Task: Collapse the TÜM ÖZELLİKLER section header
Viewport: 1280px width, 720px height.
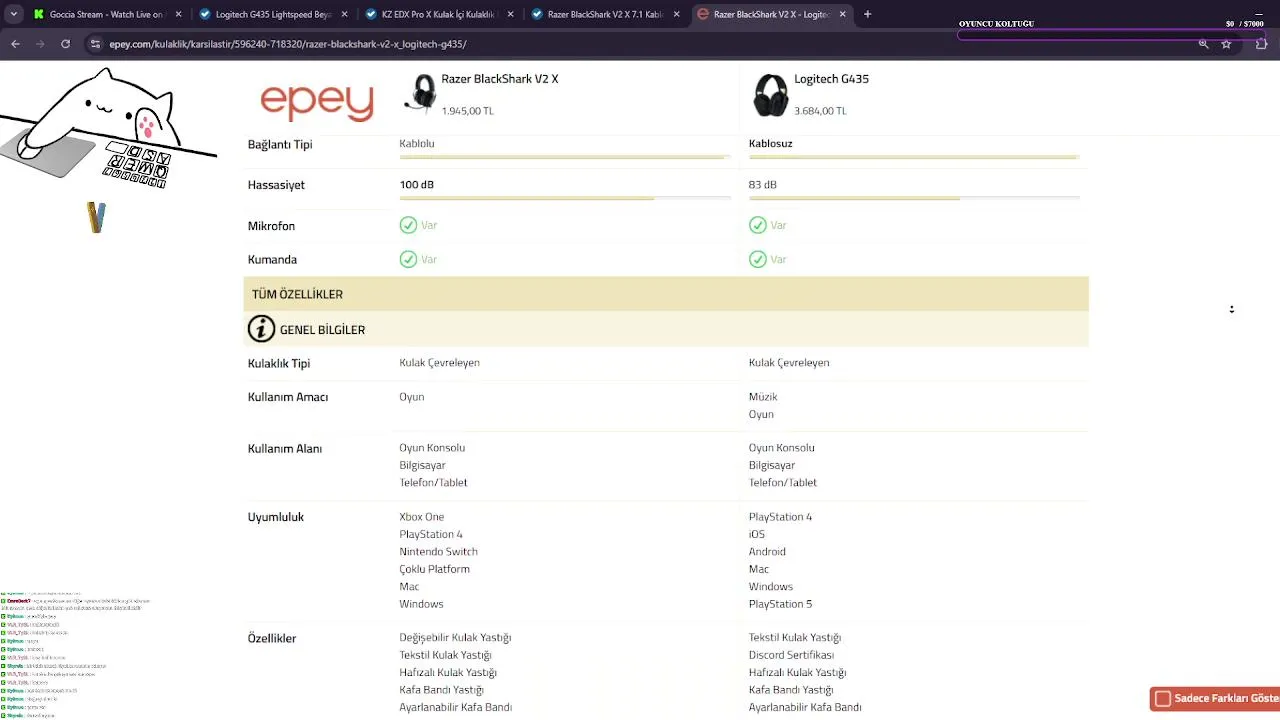Action: 666,294
